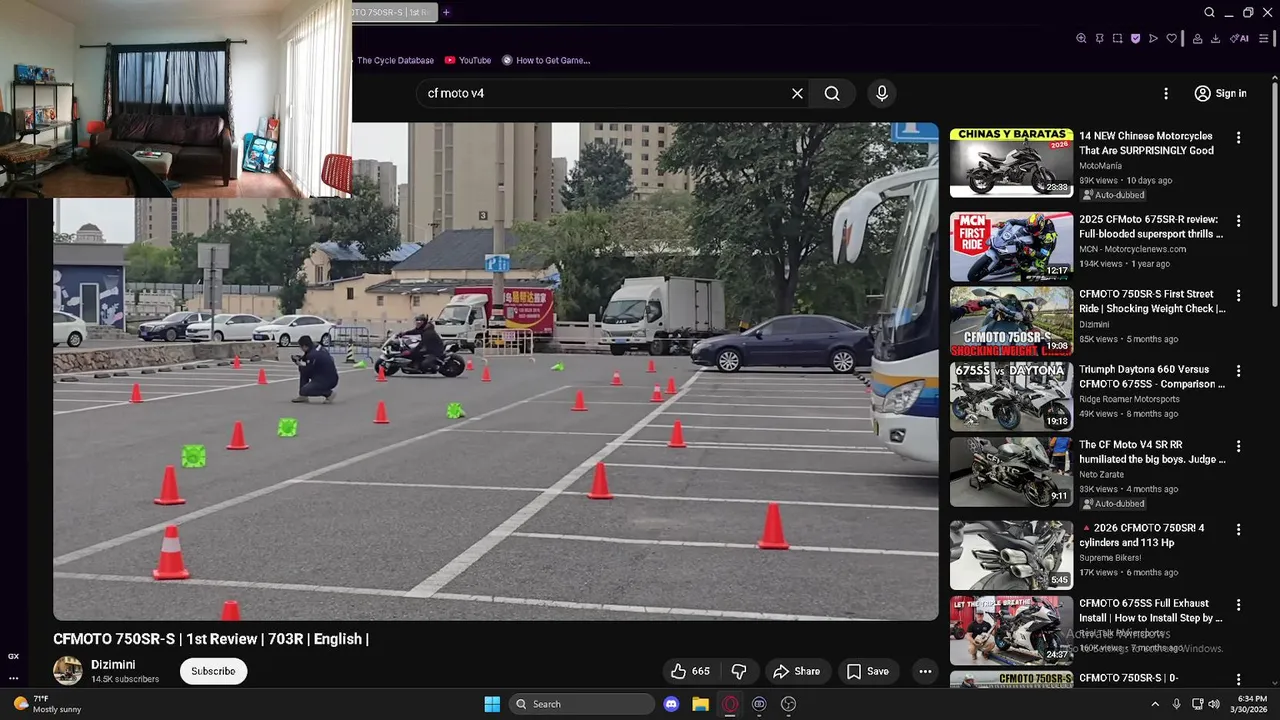Click Sign in button
Viewport: 1280px width, 720px height.
coord(1220,93)
